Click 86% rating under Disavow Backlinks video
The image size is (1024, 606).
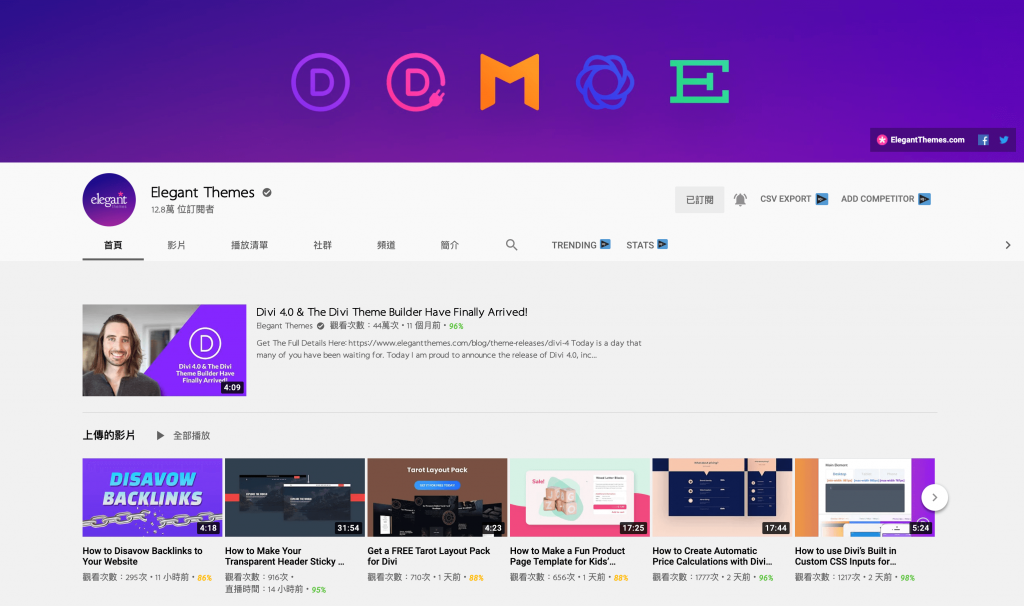[204, 578]
